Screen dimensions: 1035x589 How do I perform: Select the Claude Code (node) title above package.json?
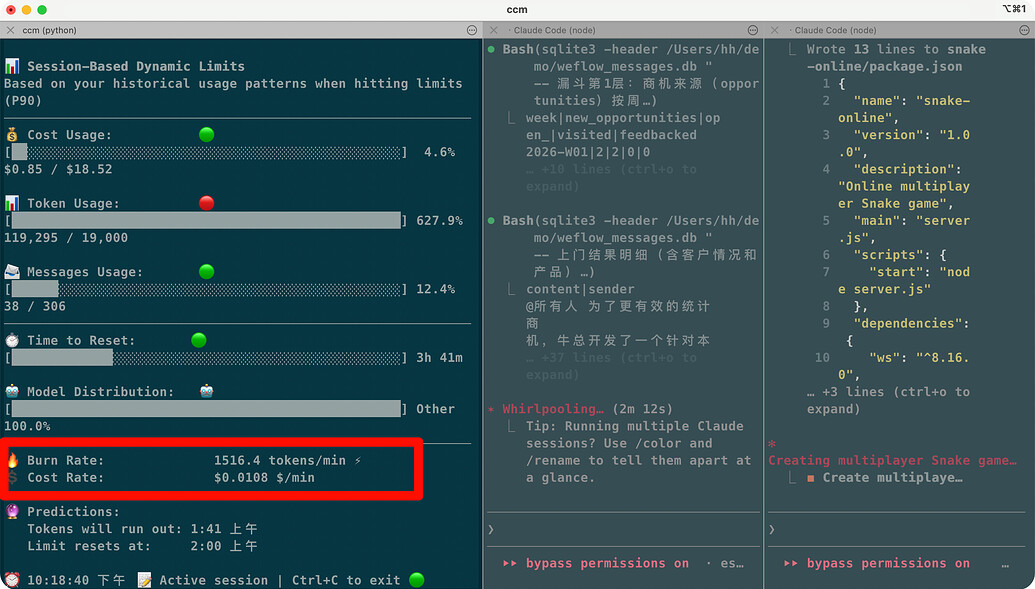pos(836,30)
